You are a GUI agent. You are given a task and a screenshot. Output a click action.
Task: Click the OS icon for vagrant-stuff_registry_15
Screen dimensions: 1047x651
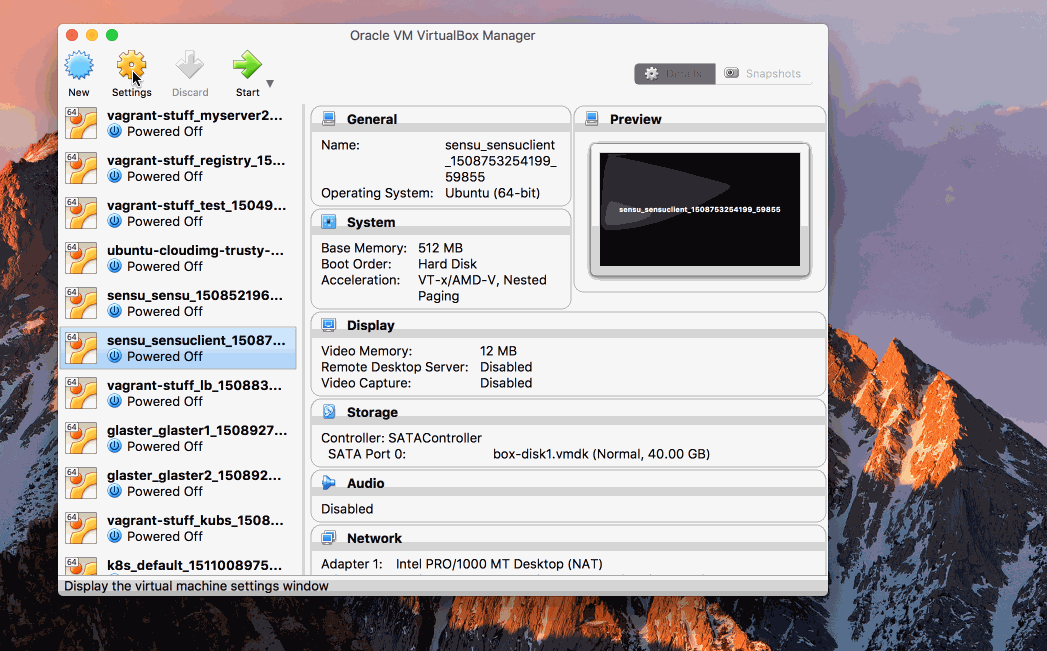click(81, 168)
